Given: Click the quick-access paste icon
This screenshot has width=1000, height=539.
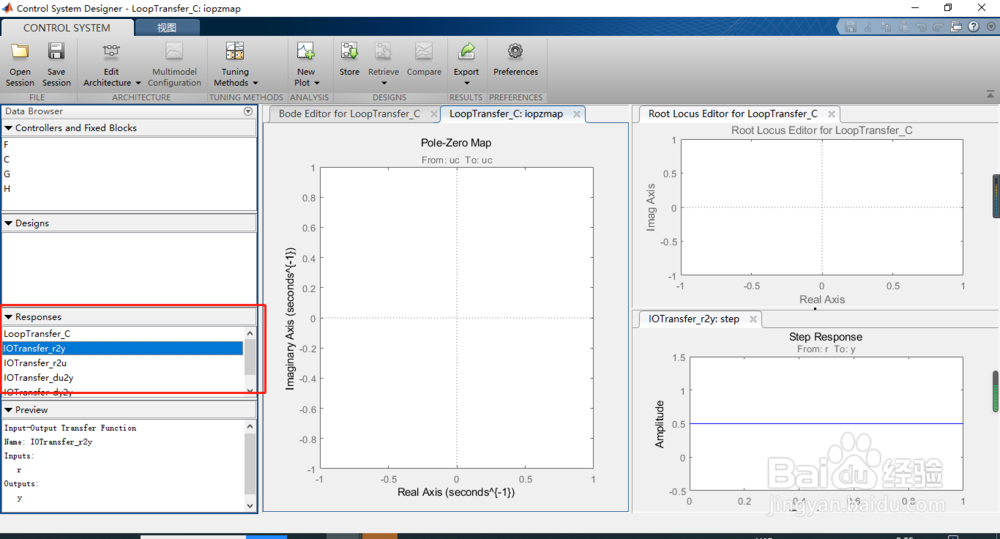Looking at the screenshot, I should point(903,27).
